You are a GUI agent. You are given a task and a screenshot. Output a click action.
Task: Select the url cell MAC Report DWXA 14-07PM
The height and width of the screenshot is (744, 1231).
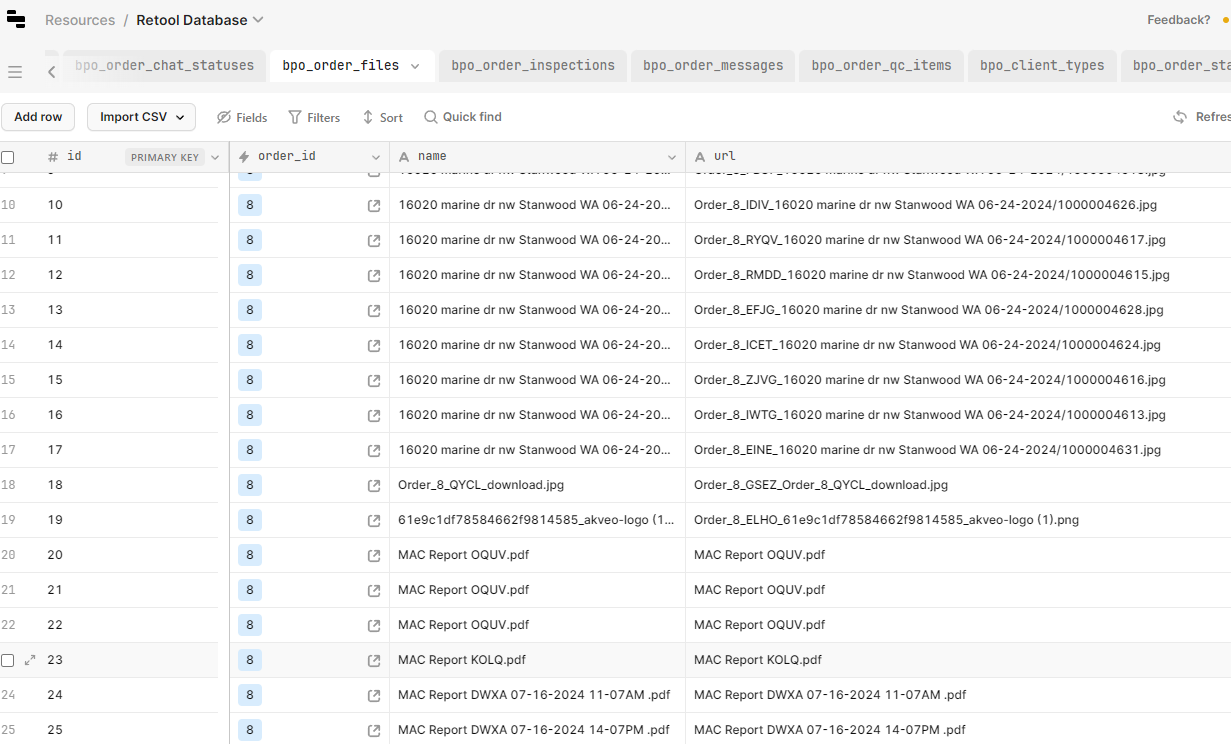[x=958, y=730]
